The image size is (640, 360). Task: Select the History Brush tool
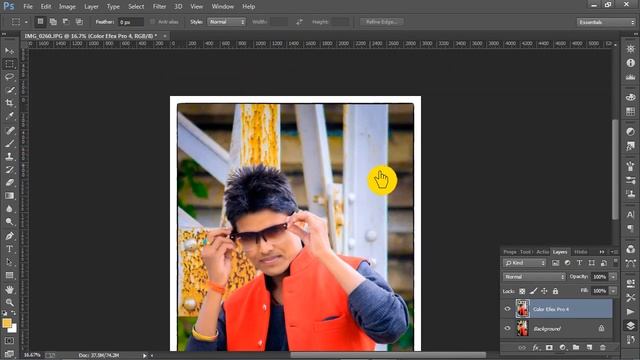[x=9, y=169]
